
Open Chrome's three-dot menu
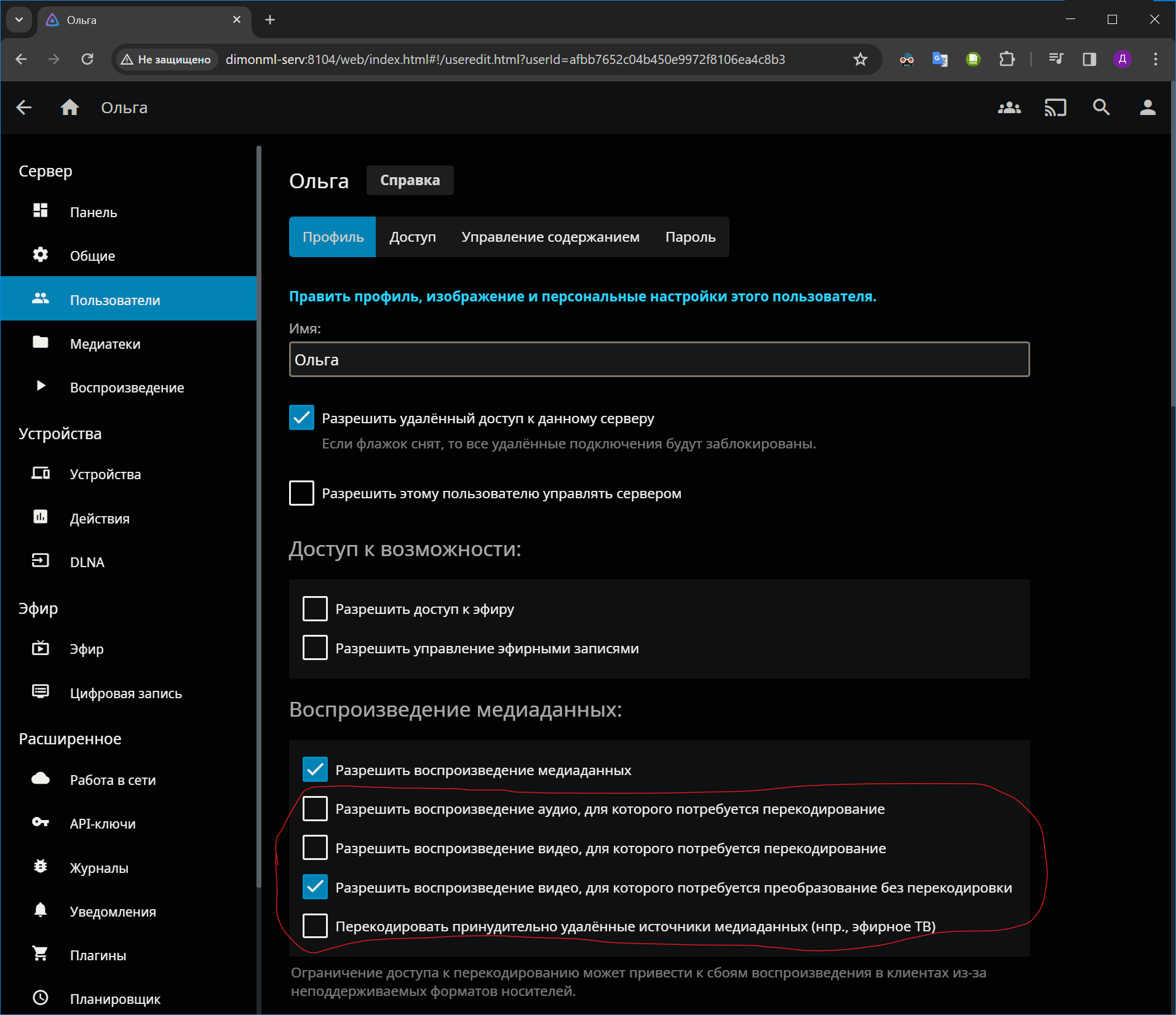click(x=1155, y=59)
